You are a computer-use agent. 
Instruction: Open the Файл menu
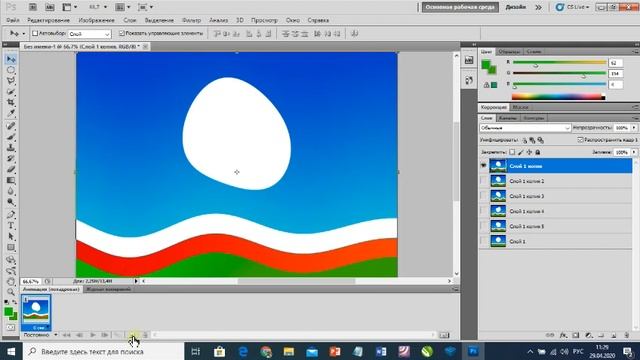click(x=13, y=20)
